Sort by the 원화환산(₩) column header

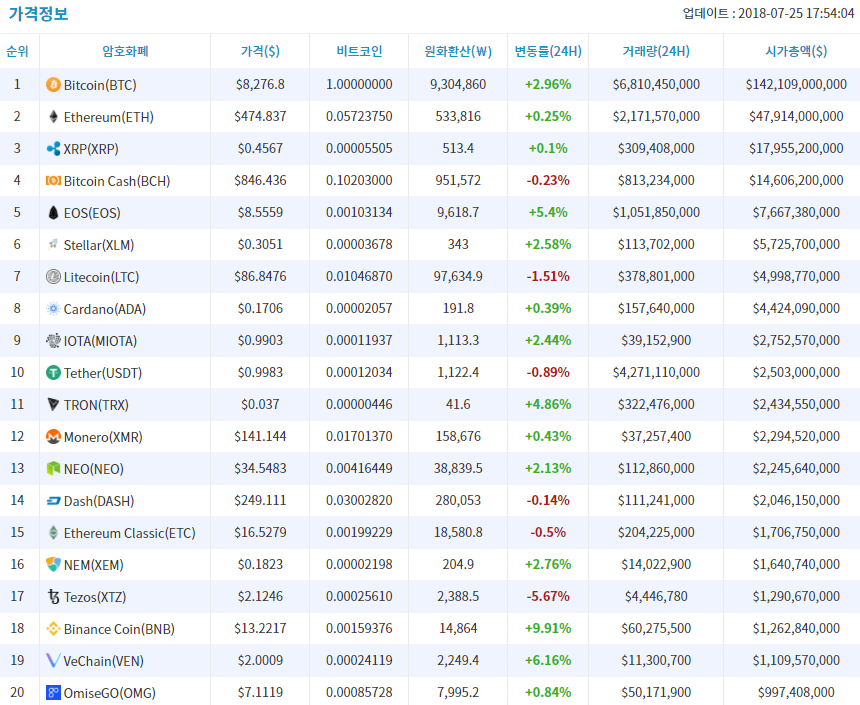click(x=458, y=51)
